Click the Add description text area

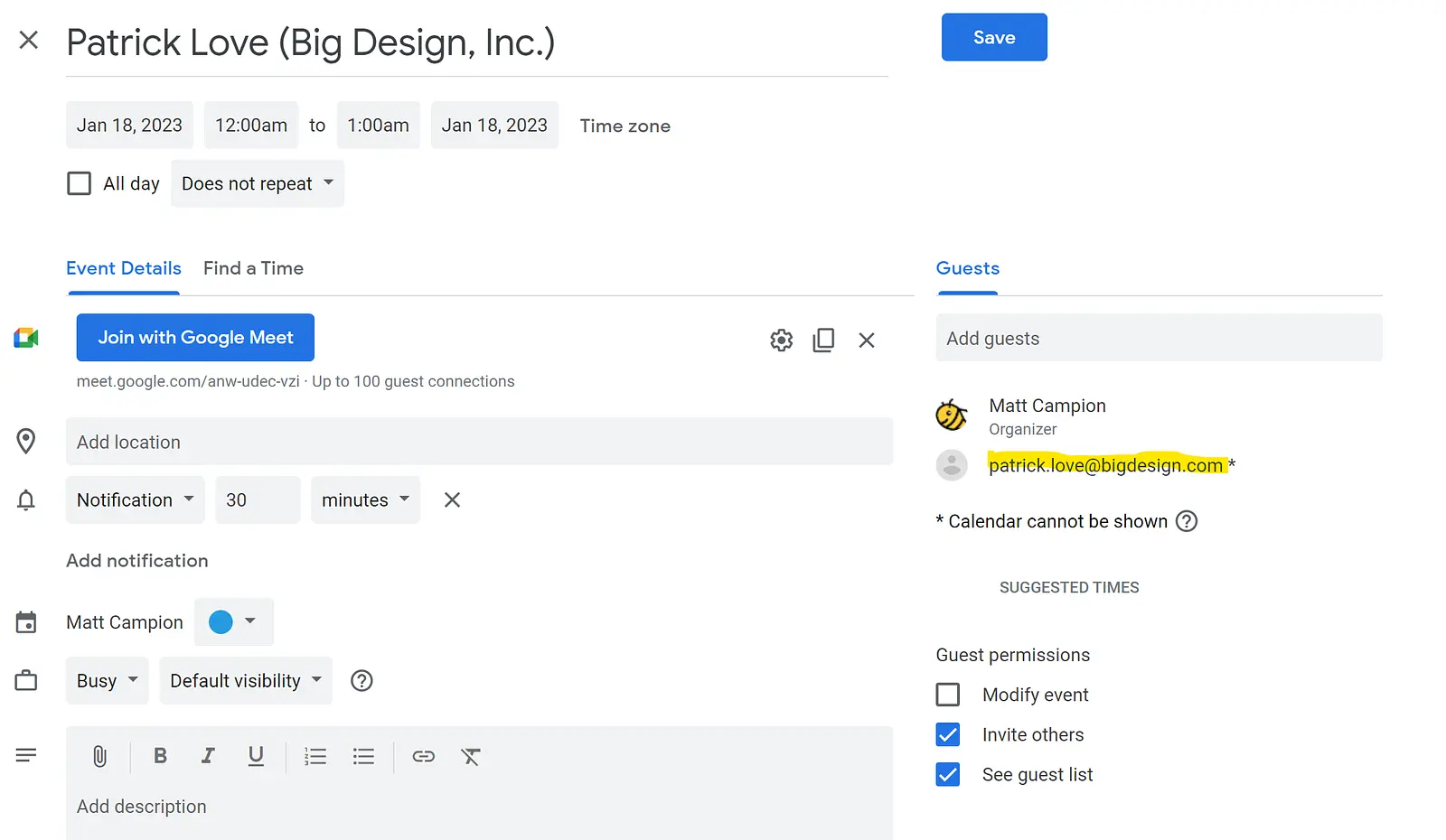pos(479,807)
